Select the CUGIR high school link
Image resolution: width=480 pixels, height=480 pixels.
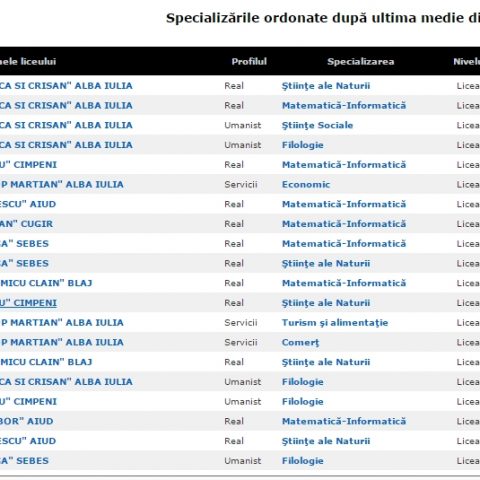[26, 224]
